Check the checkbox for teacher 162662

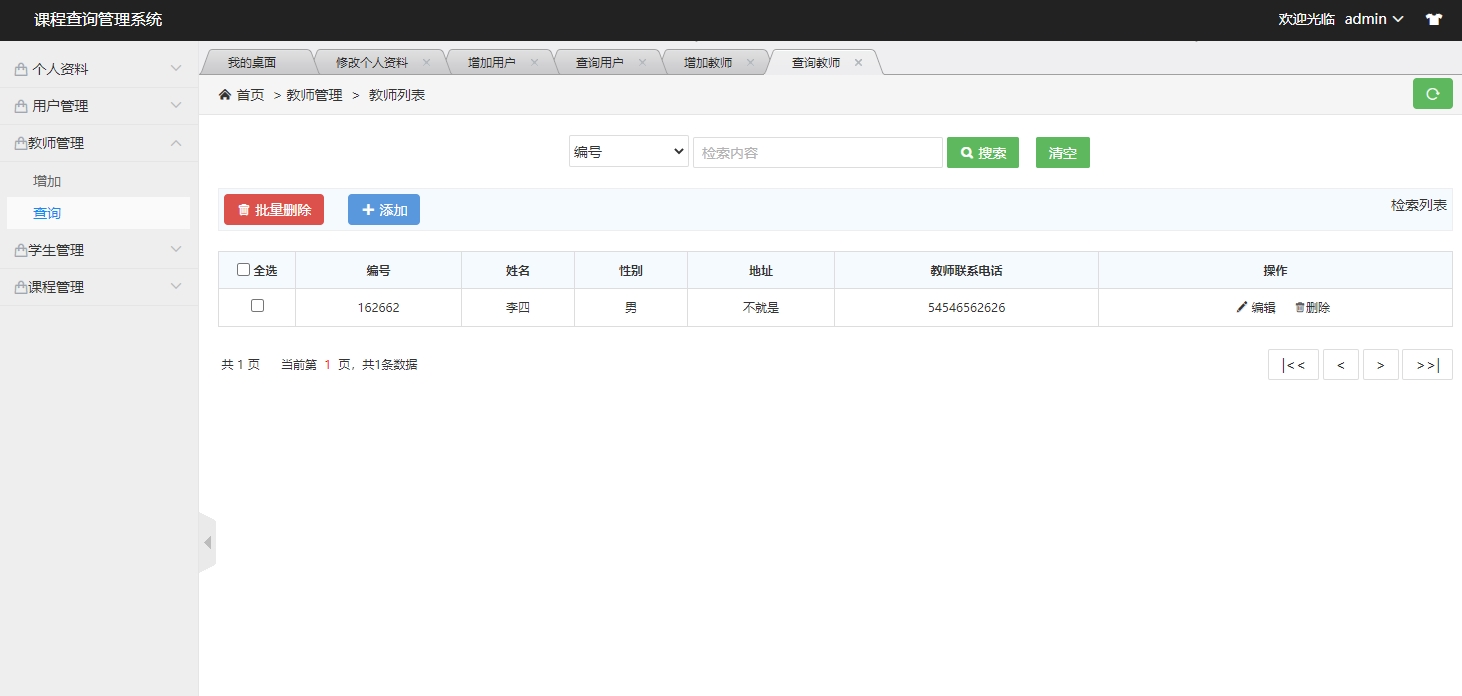coord(256,306)
